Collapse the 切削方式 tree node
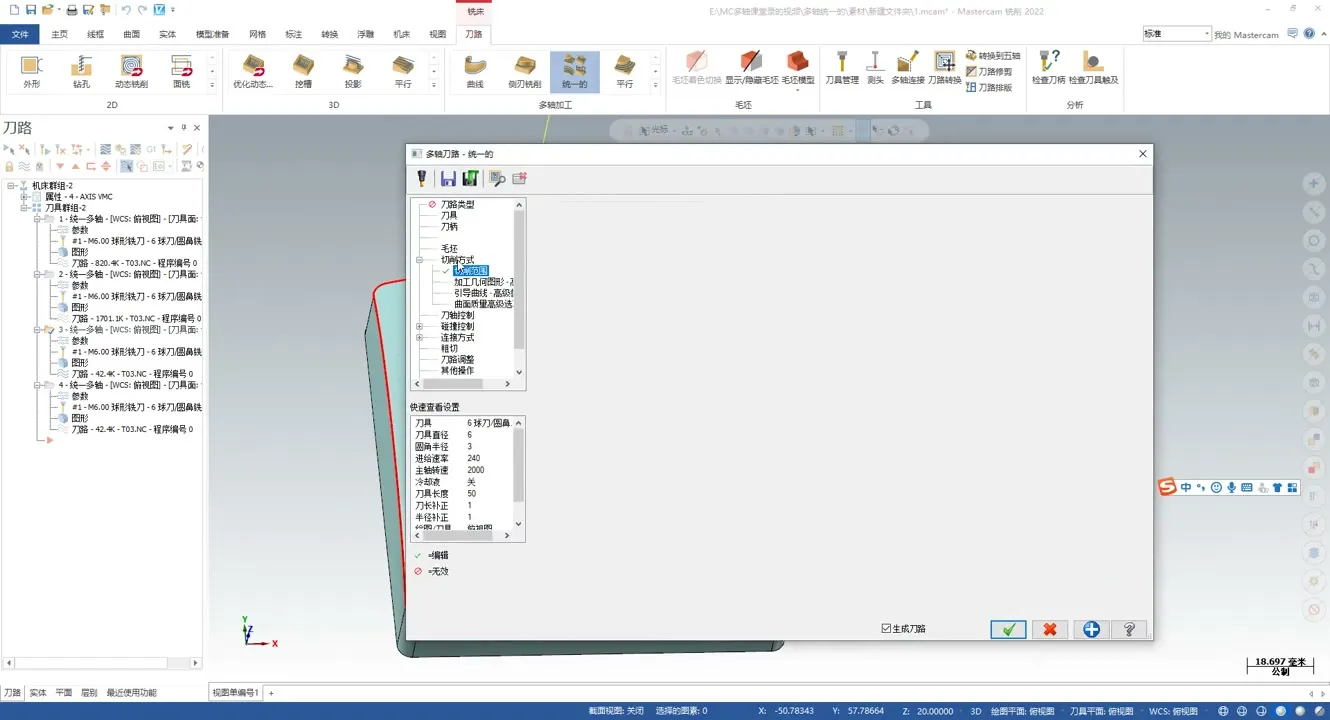This screenshot has width=1330, height=720. pos(420,260)
